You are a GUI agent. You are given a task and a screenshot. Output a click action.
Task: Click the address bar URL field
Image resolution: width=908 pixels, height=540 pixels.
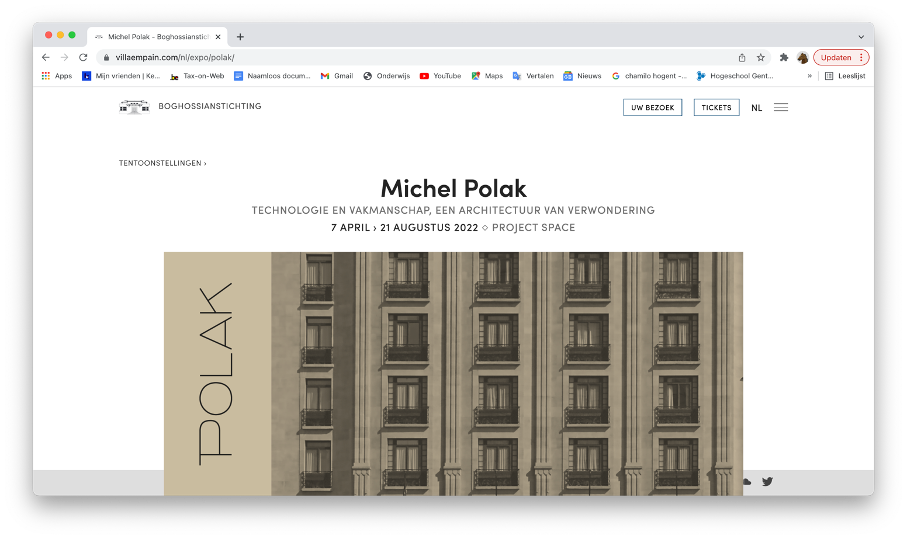click(400, 58)
